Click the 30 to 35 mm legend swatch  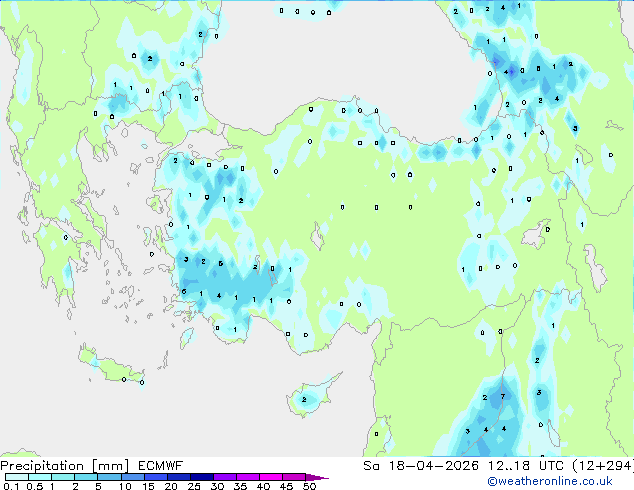point(225,477)
